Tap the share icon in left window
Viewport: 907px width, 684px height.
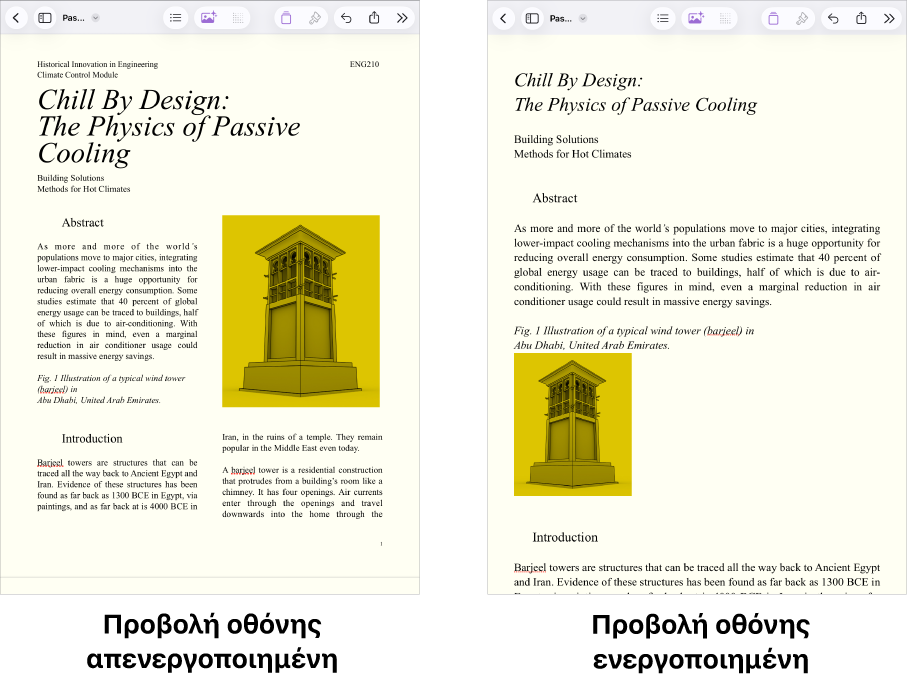(x=374, y=18)
